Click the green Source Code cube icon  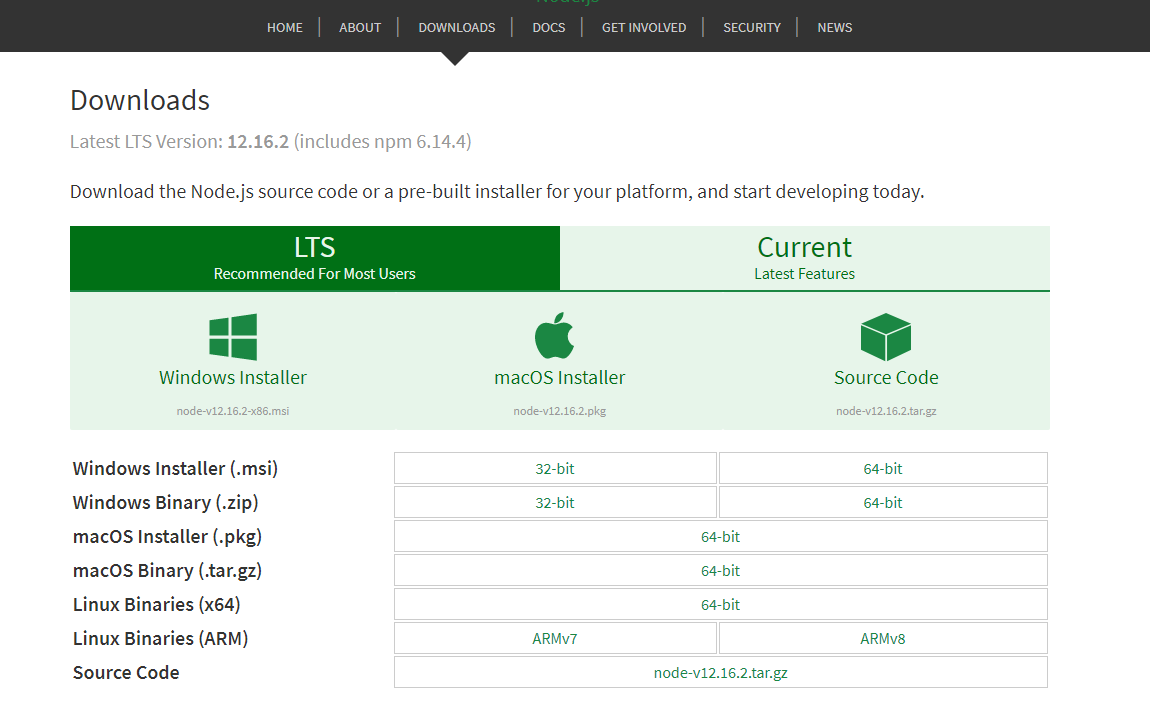(x=885, y=337)
